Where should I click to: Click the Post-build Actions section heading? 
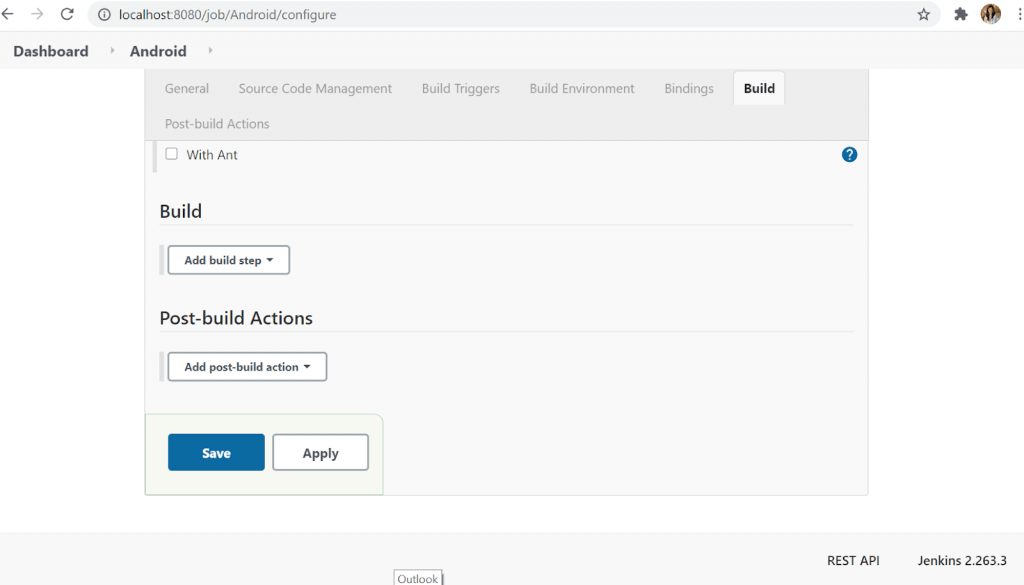point(236,318)
